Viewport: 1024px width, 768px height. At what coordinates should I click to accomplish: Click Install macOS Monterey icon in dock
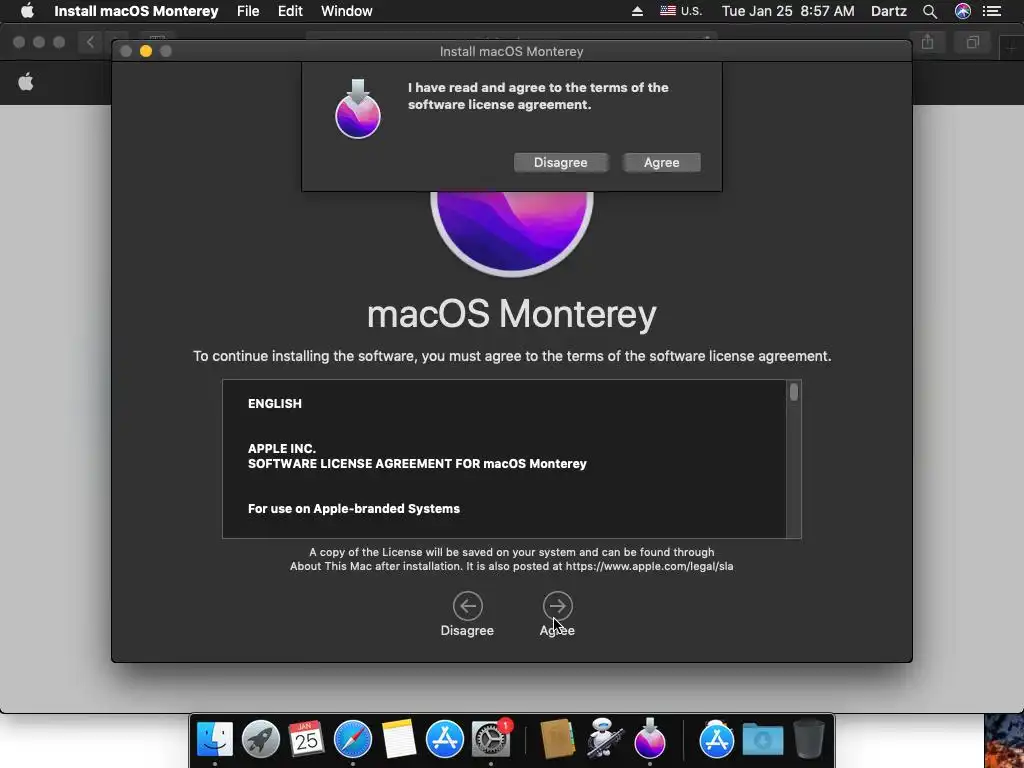650,738
